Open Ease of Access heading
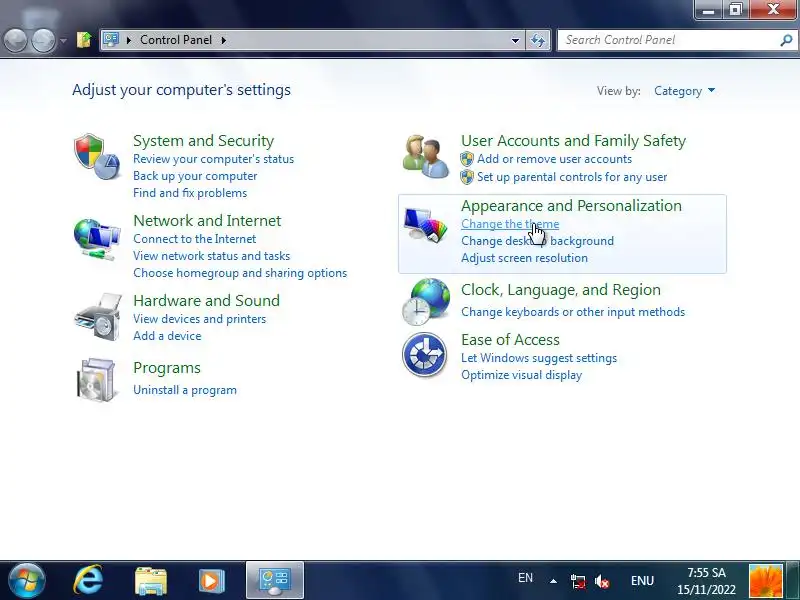This screenshot has width=800, height=600. click(510, 340)
